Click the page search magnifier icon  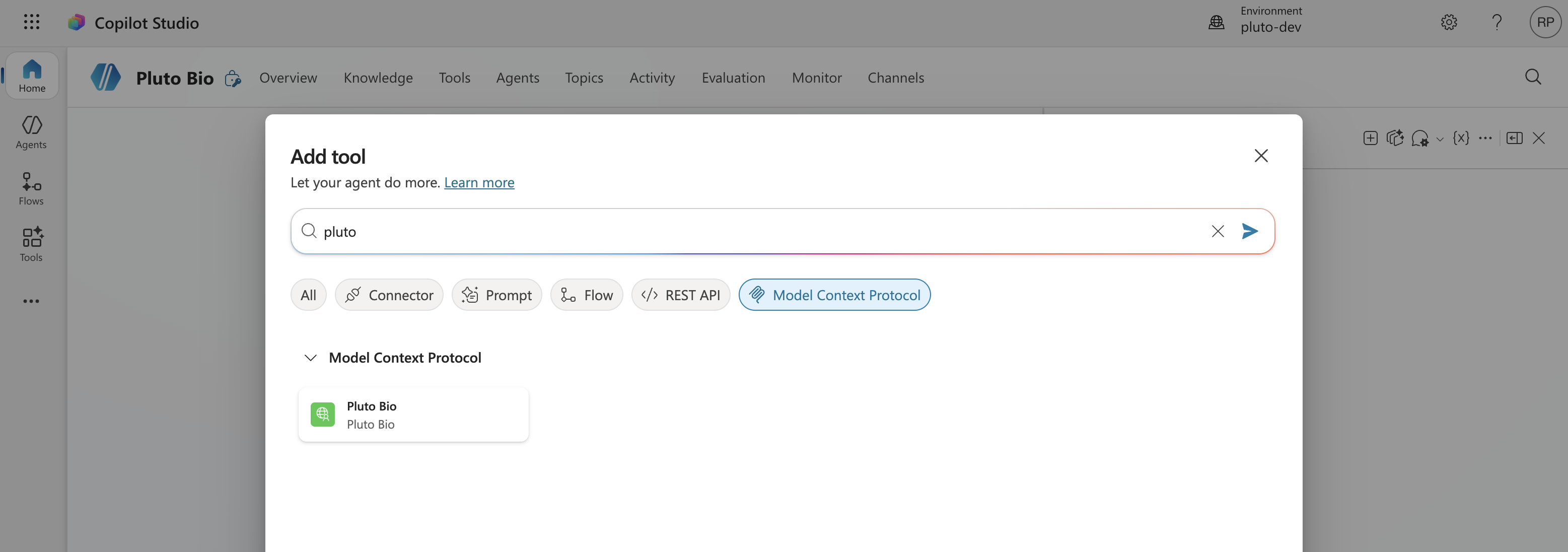[x=1533, y=77]
